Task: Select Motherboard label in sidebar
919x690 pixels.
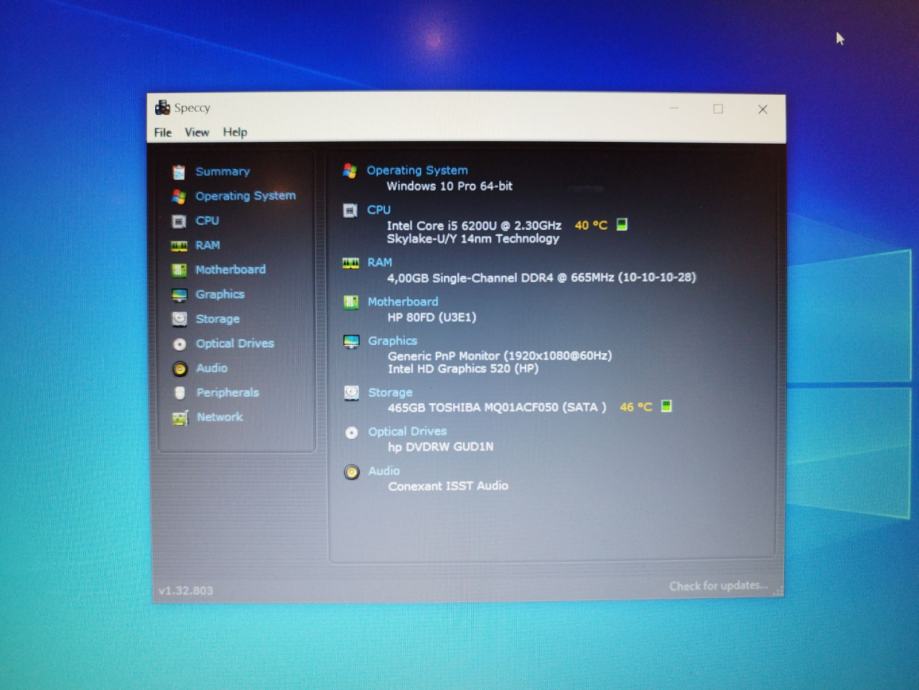Action: (x=230, y=270)
